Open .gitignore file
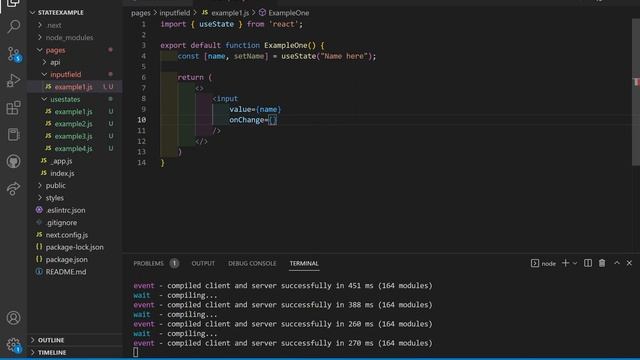Image resolution: width=640 pixels, height=360 pixels. 75,222
